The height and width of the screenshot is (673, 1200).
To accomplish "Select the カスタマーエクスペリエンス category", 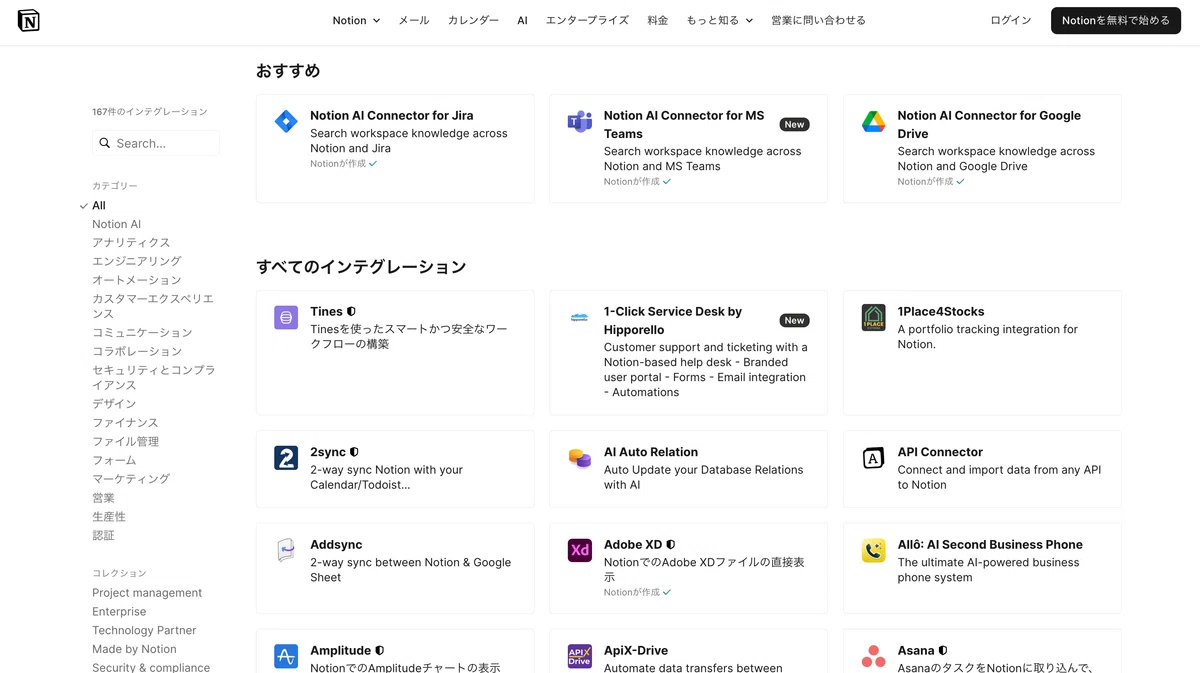I will pos(153,306).
